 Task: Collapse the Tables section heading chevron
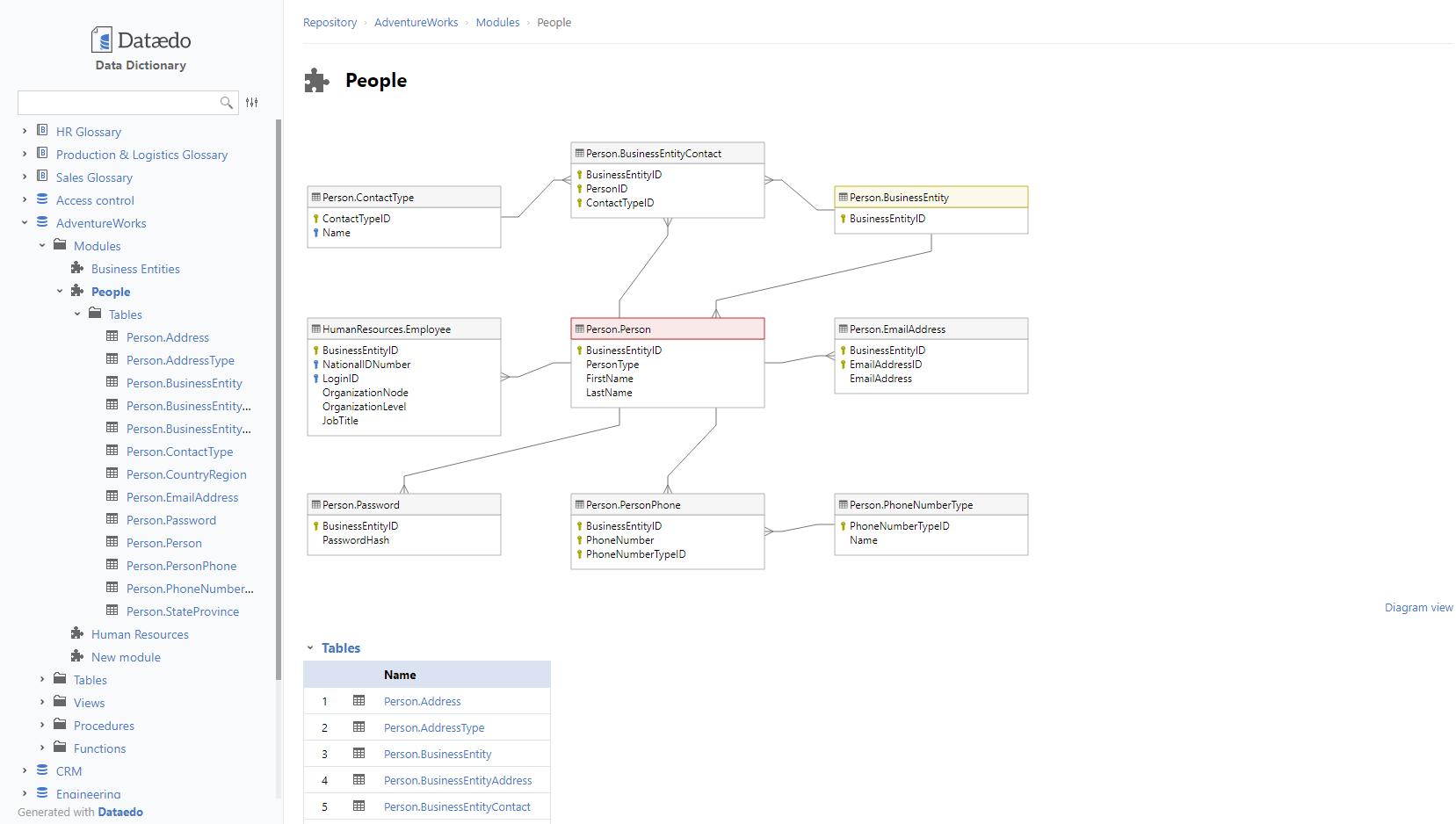[310, 648]
